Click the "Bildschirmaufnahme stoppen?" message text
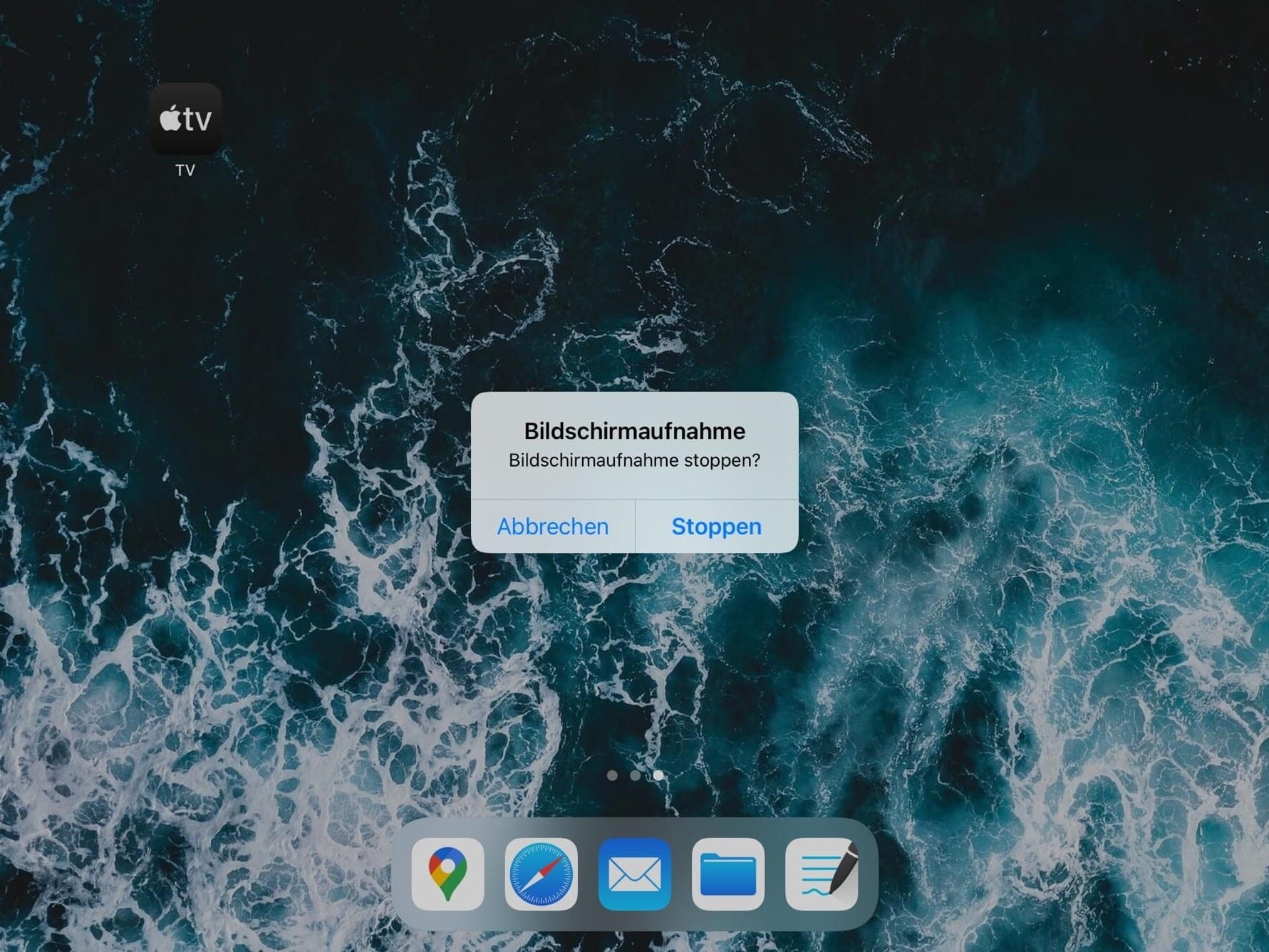 [x=634, y=460]
